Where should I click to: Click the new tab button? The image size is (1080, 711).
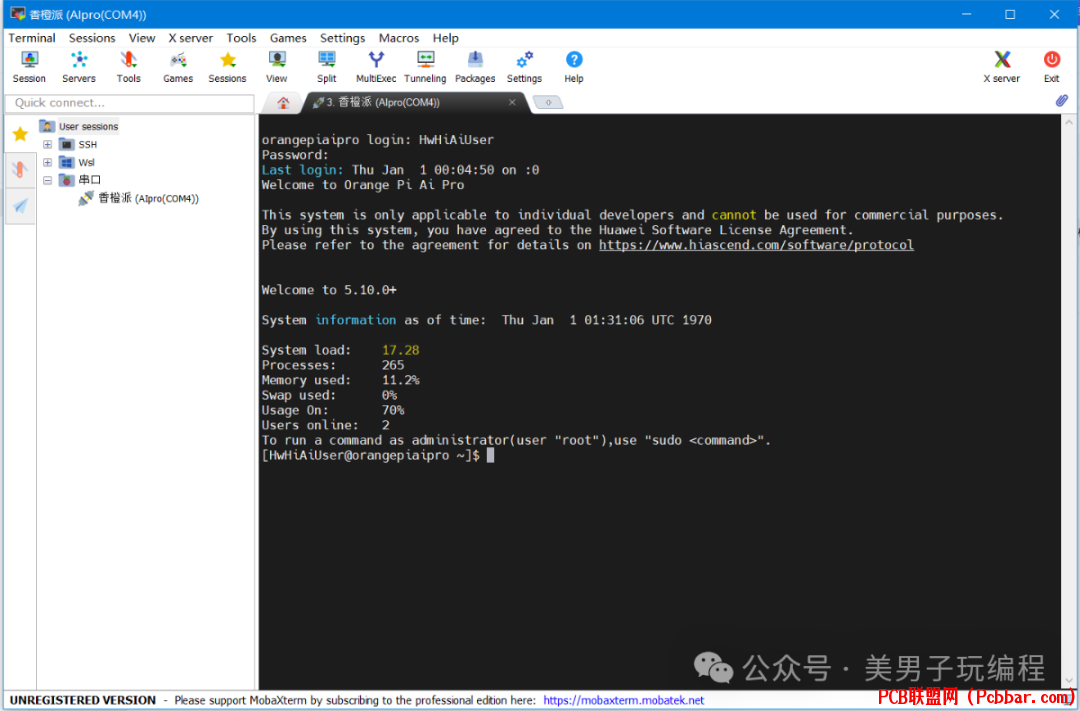(548, 103)
